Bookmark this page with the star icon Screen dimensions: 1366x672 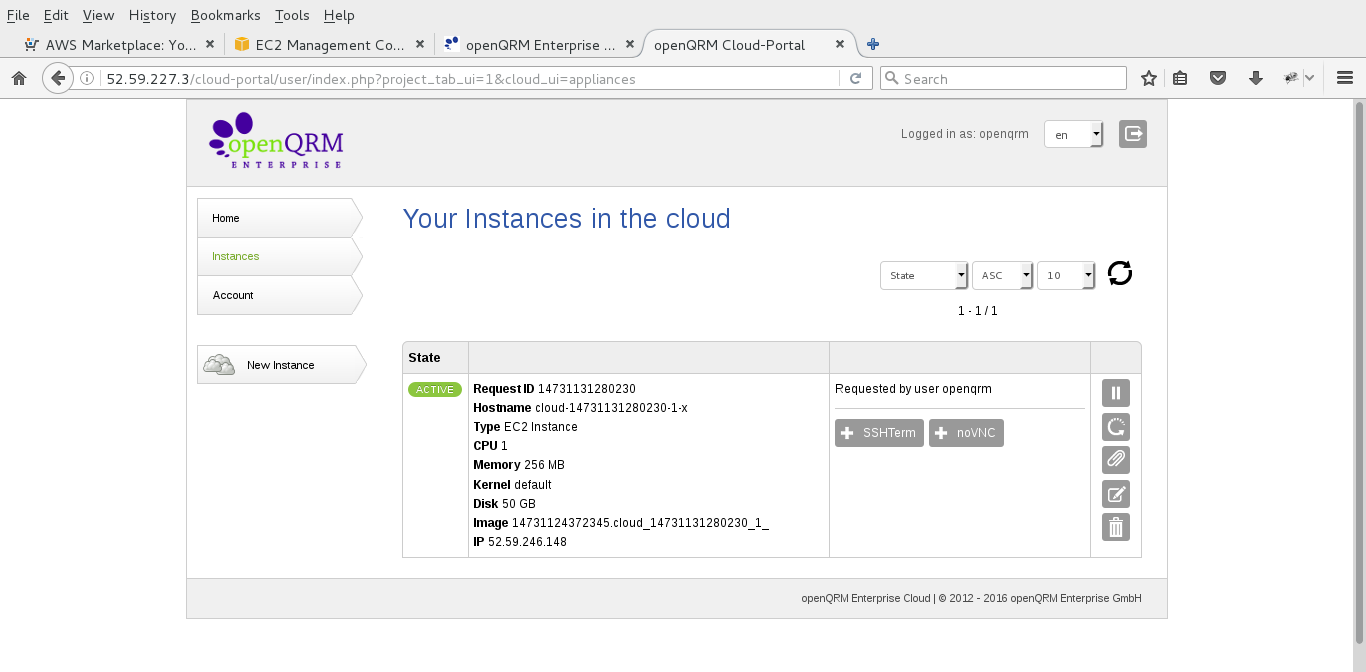point(1149,78)
